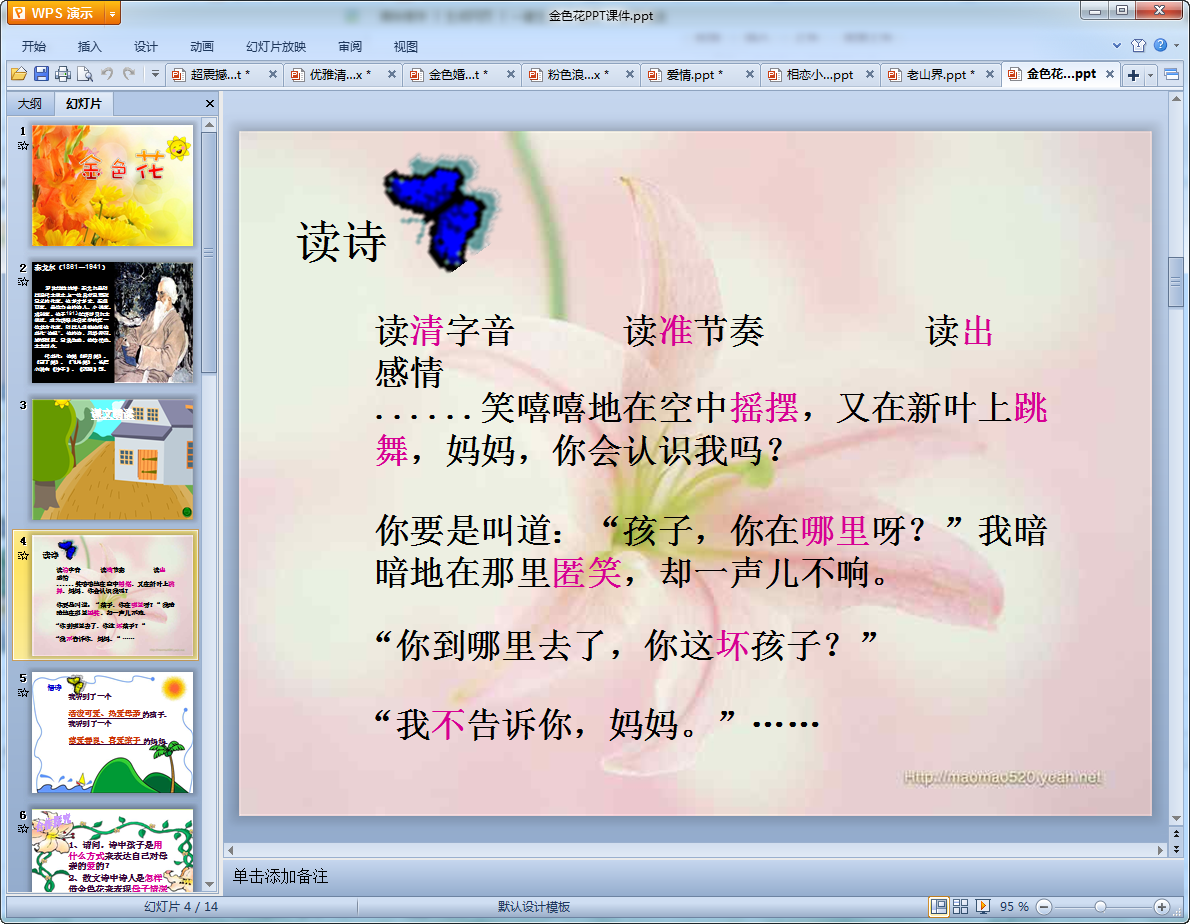Switch to slide sorter view icon
Screen dimensions: 1190x924
960,907
